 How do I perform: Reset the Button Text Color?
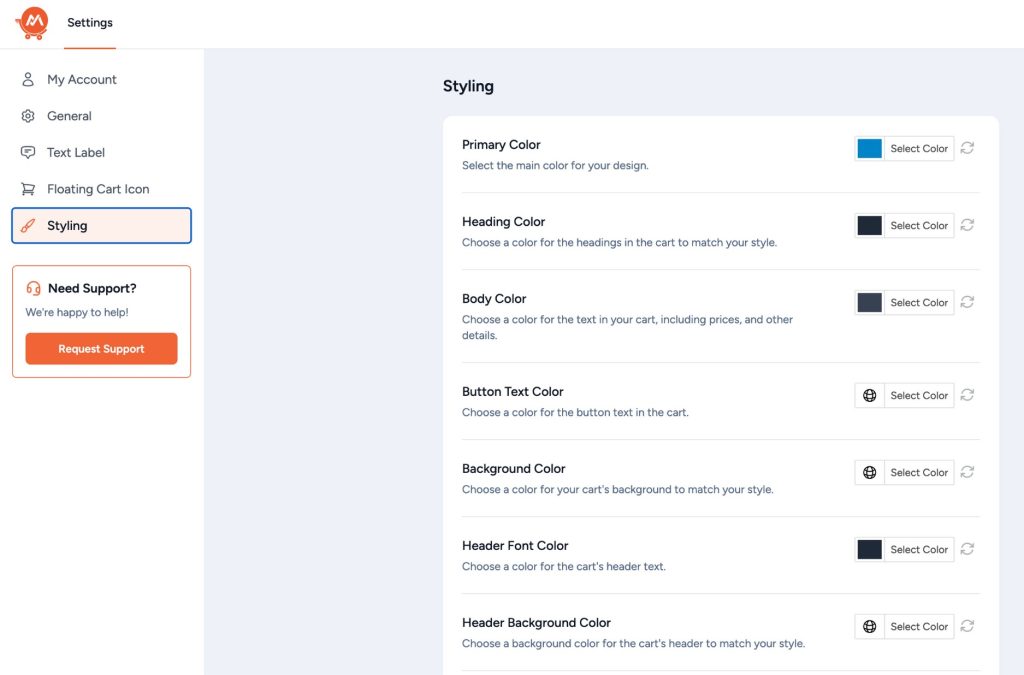(x=967, y=395)
